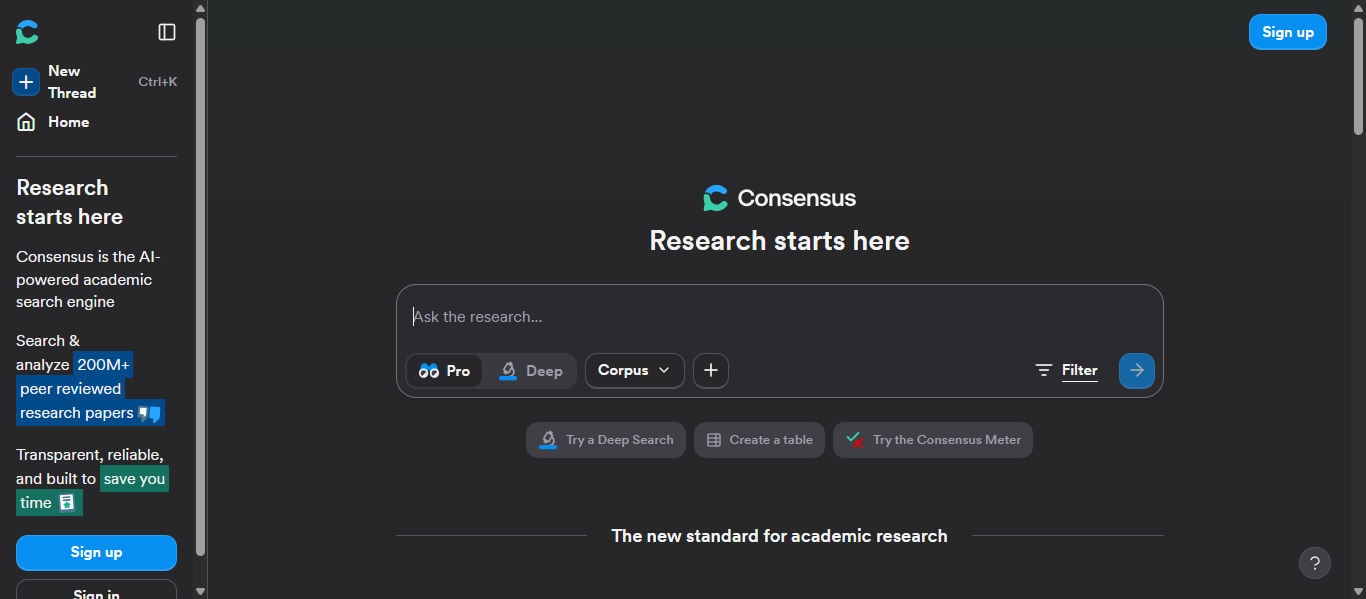
Task: Select Create a table option
Action: 759,439
